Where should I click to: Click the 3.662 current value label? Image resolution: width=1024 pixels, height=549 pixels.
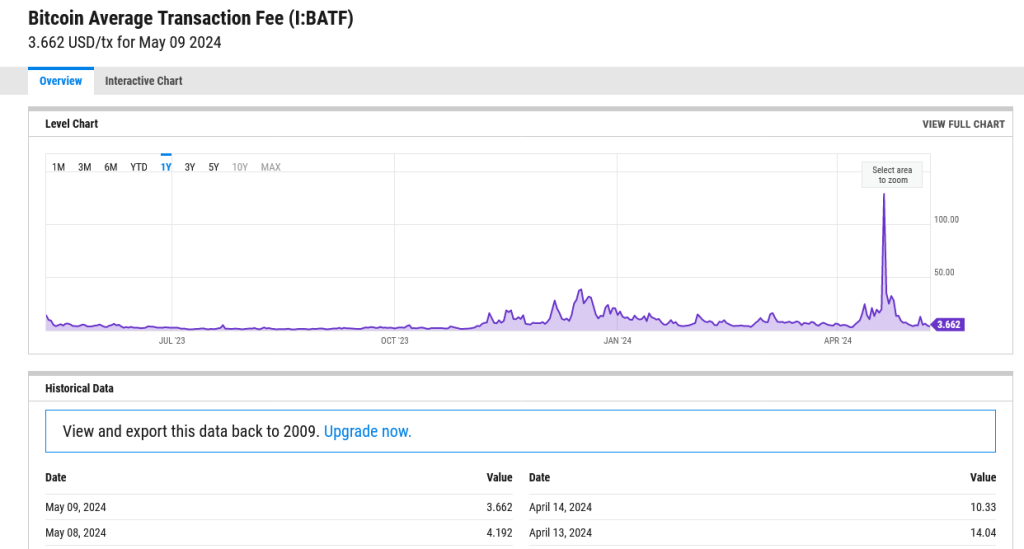click(x=948, y=324)
